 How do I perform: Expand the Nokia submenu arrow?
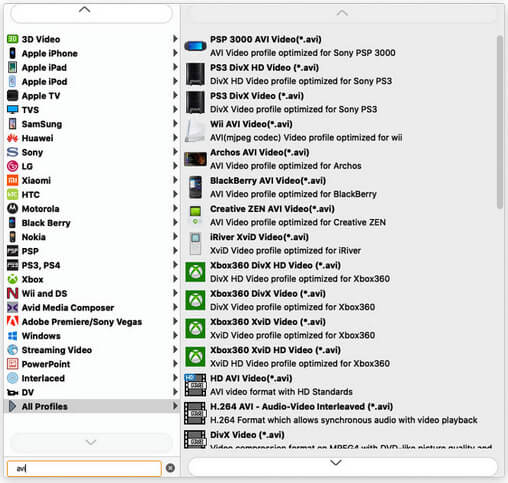(x=175, y=237)
